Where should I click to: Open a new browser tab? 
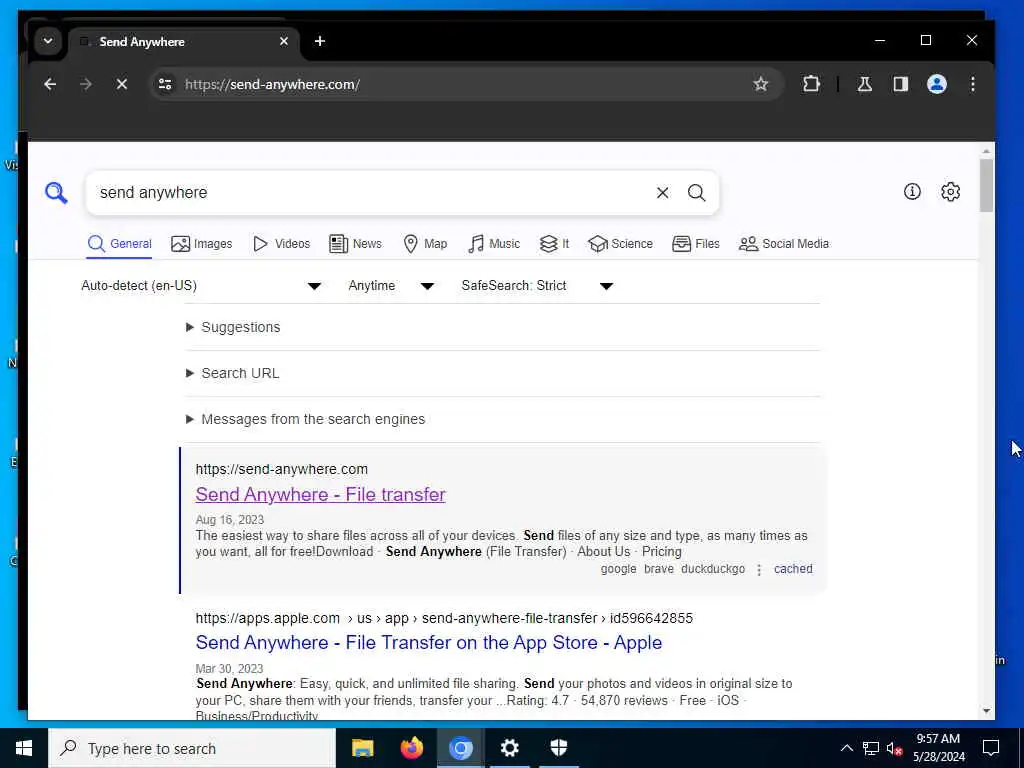coord(319,41)
